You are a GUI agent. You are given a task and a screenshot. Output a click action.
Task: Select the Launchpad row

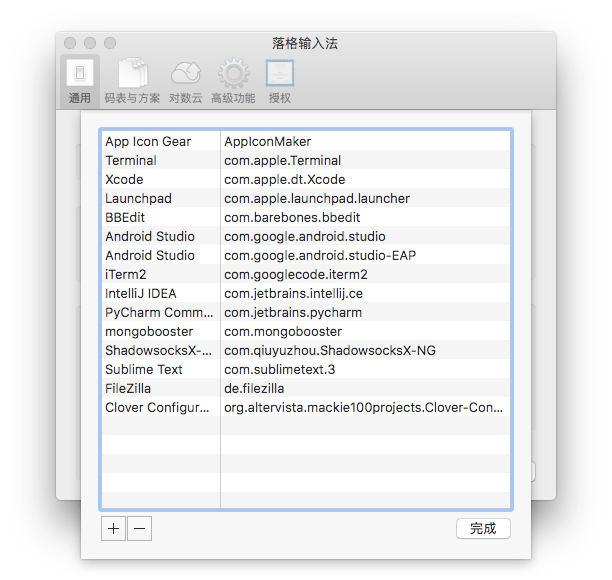[306, 198]
